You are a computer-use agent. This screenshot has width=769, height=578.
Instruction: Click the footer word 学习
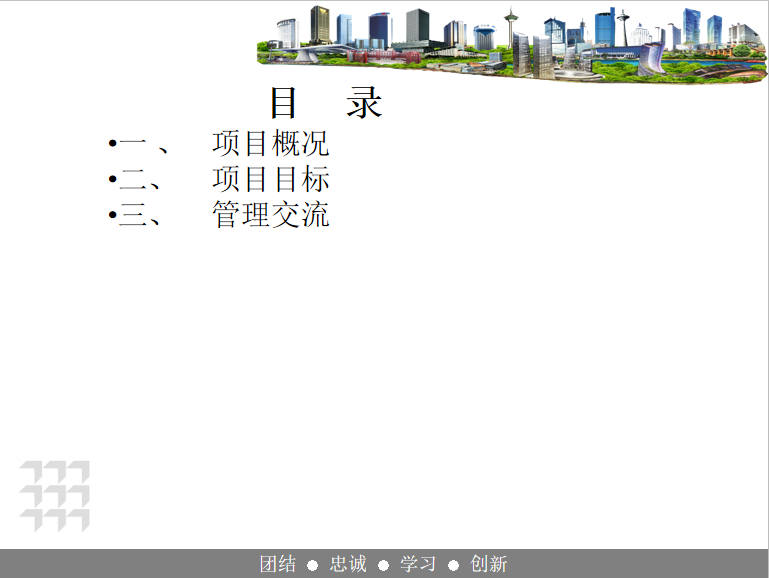[x=418, y=564]
